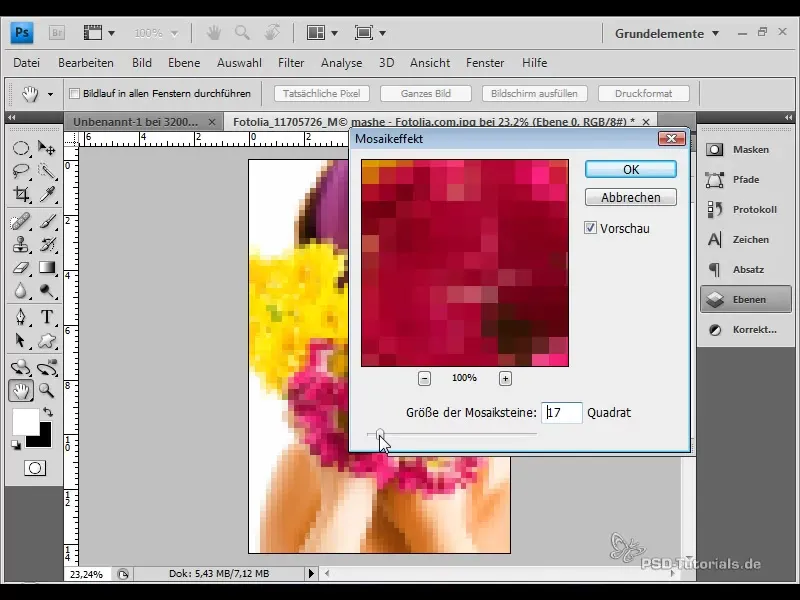Screen dimensions: 800x600
Task: Open the Protokoll panel
Action: point(746,209)
